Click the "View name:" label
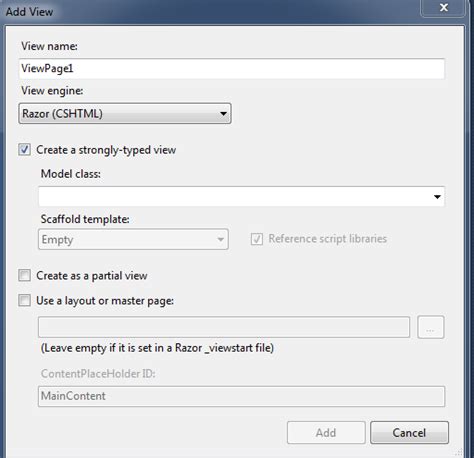The image size is (474, 458). [49, 46]
